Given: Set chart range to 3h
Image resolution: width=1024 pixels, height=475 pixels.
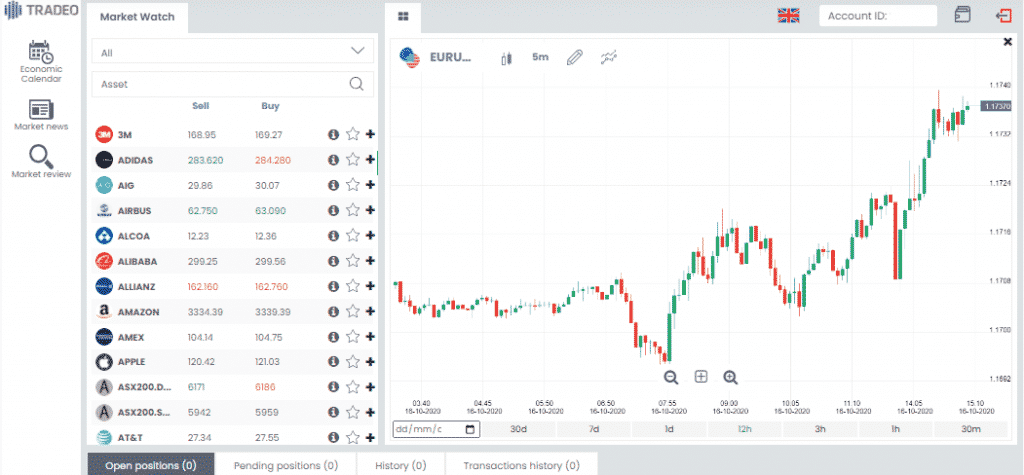Looking at the screenshot, I should pyautogui.click(x=820, y=429).
